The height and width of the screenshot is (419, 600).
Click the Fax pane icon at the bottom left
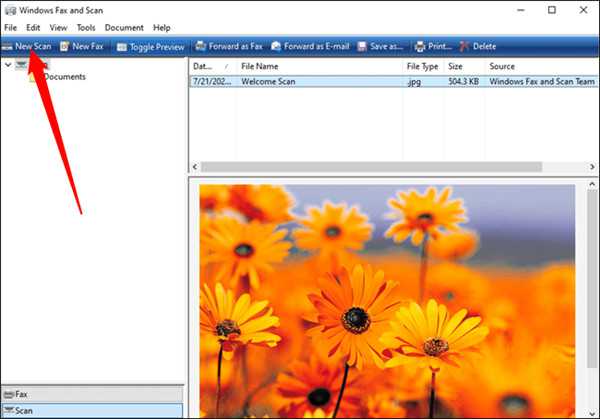8,394
